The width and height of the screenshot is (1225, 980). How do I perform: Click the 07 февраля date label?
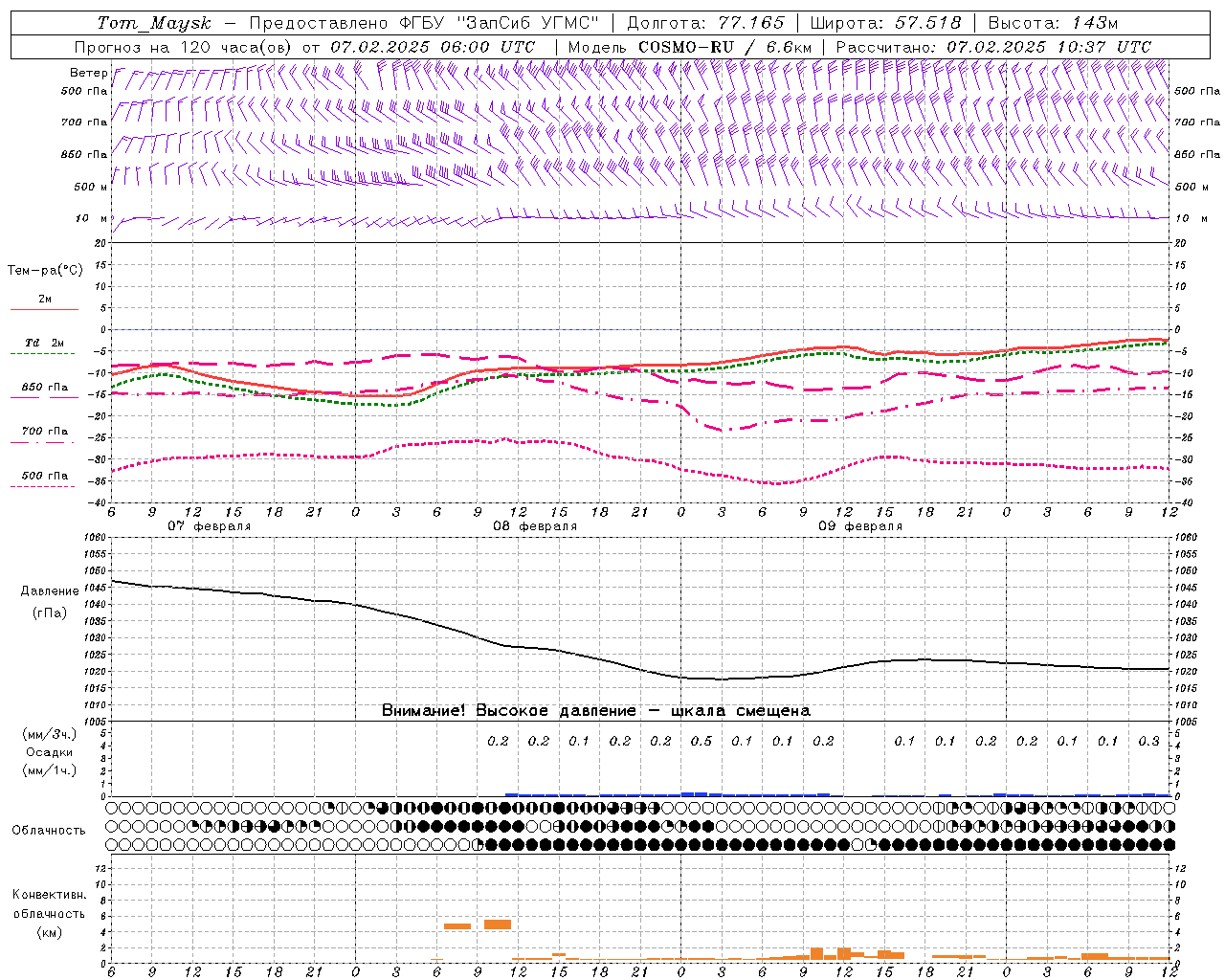[x=210, y=526]
